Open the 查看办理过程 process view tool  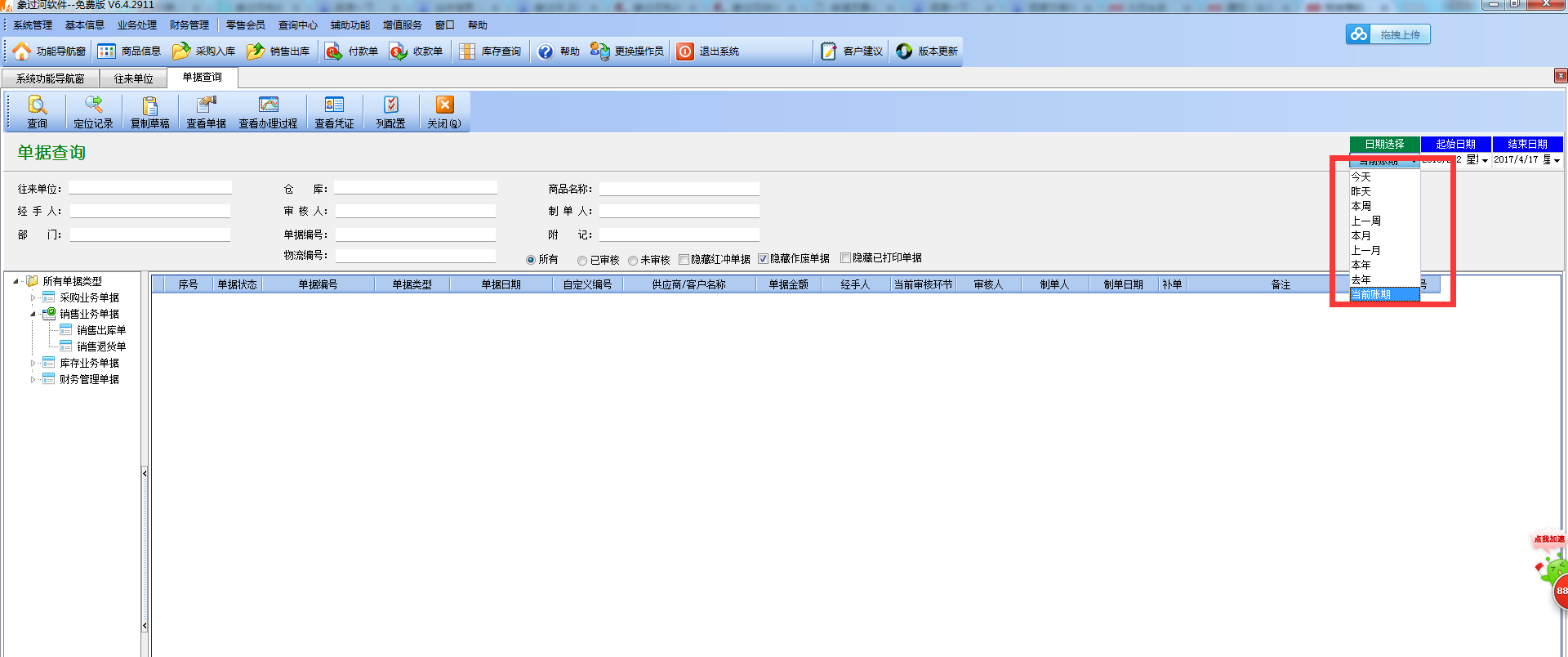click(x=268, y=112)
